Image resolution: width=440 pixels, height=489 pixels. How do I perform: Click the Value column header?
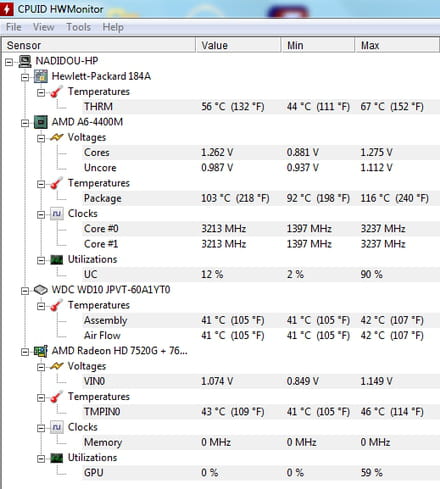(238, 45)
